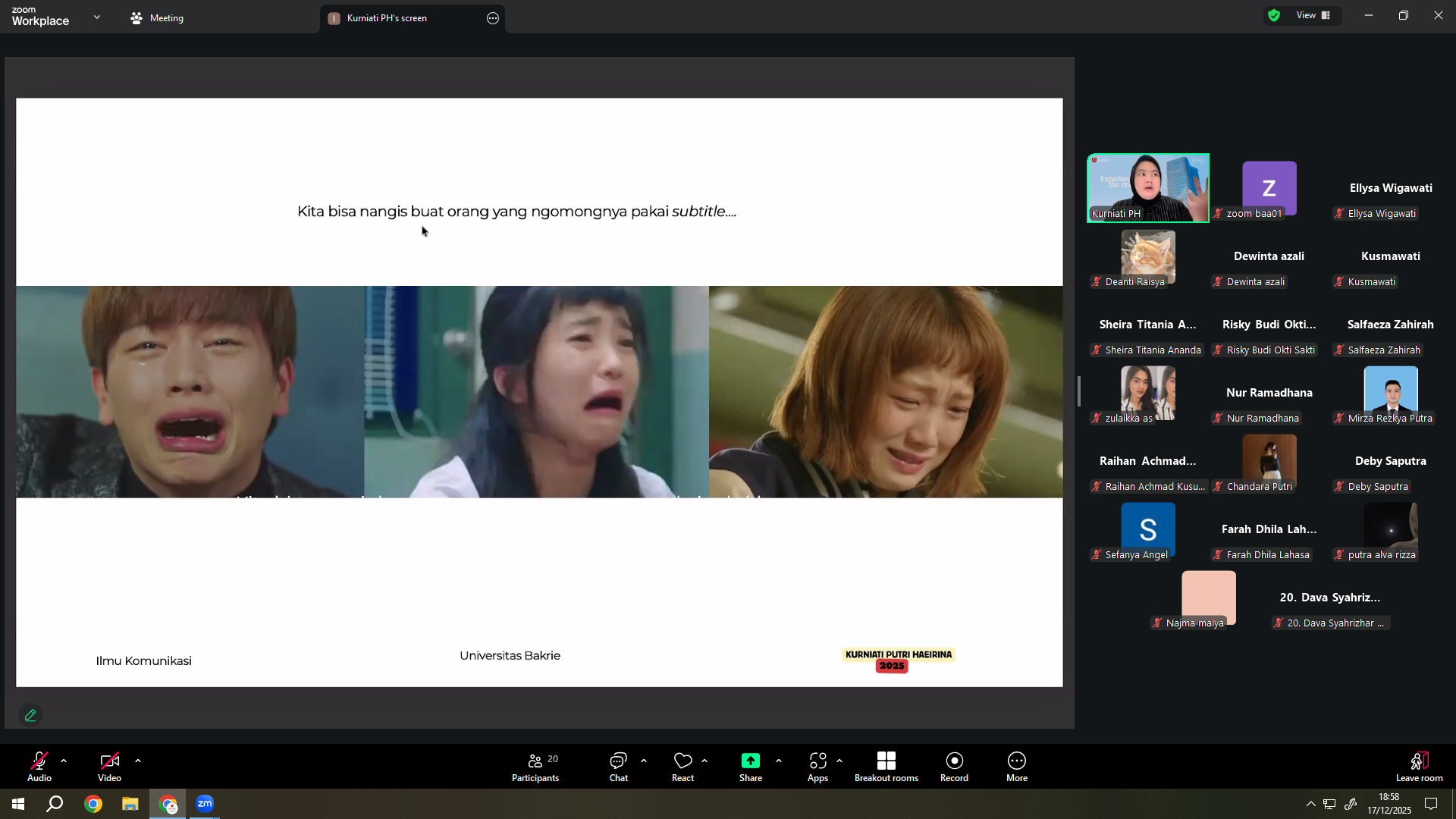Image resolution: width=1456 pixels, height=819 pixels.
Task: Expand apps options arrow
Action: click(839, 761)
